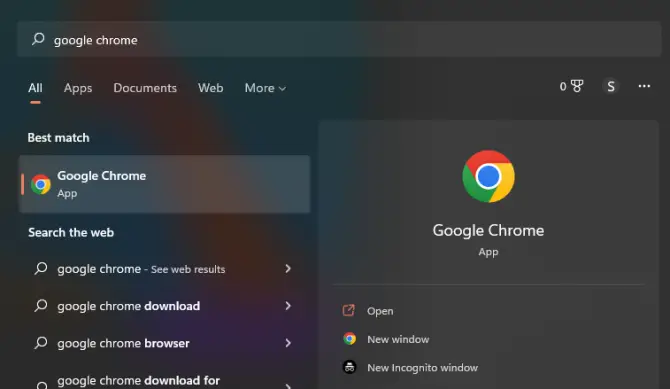The height and width of the screenshot is (389, 670).
Task: Click the Open external-link icon
Action: (x=349, y=310)
